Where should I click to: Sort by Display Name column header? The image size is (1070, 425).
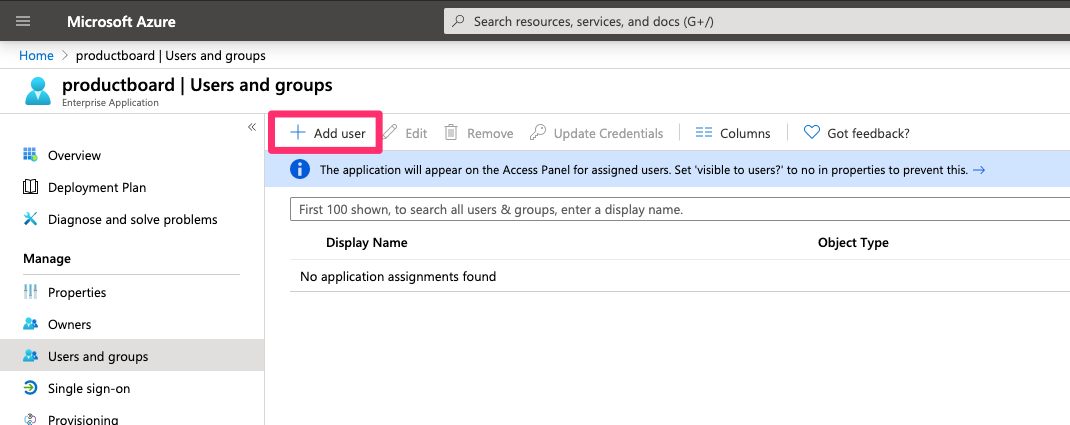click(x=366, y=243)
